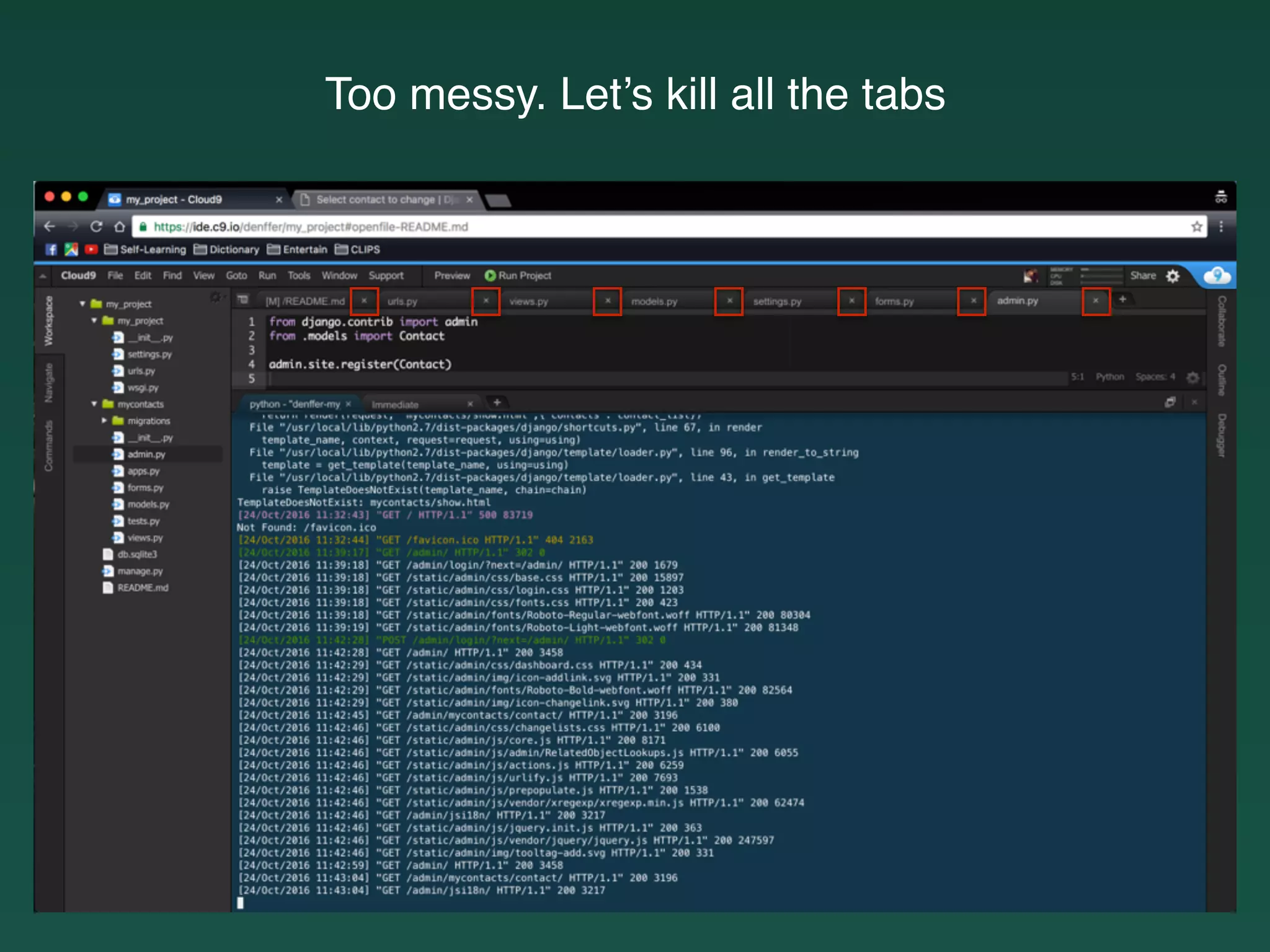Toggle the Workspace side panel
Viewport: 1270px width, 952px height.
pyautogui.click(x=48, y=320)
